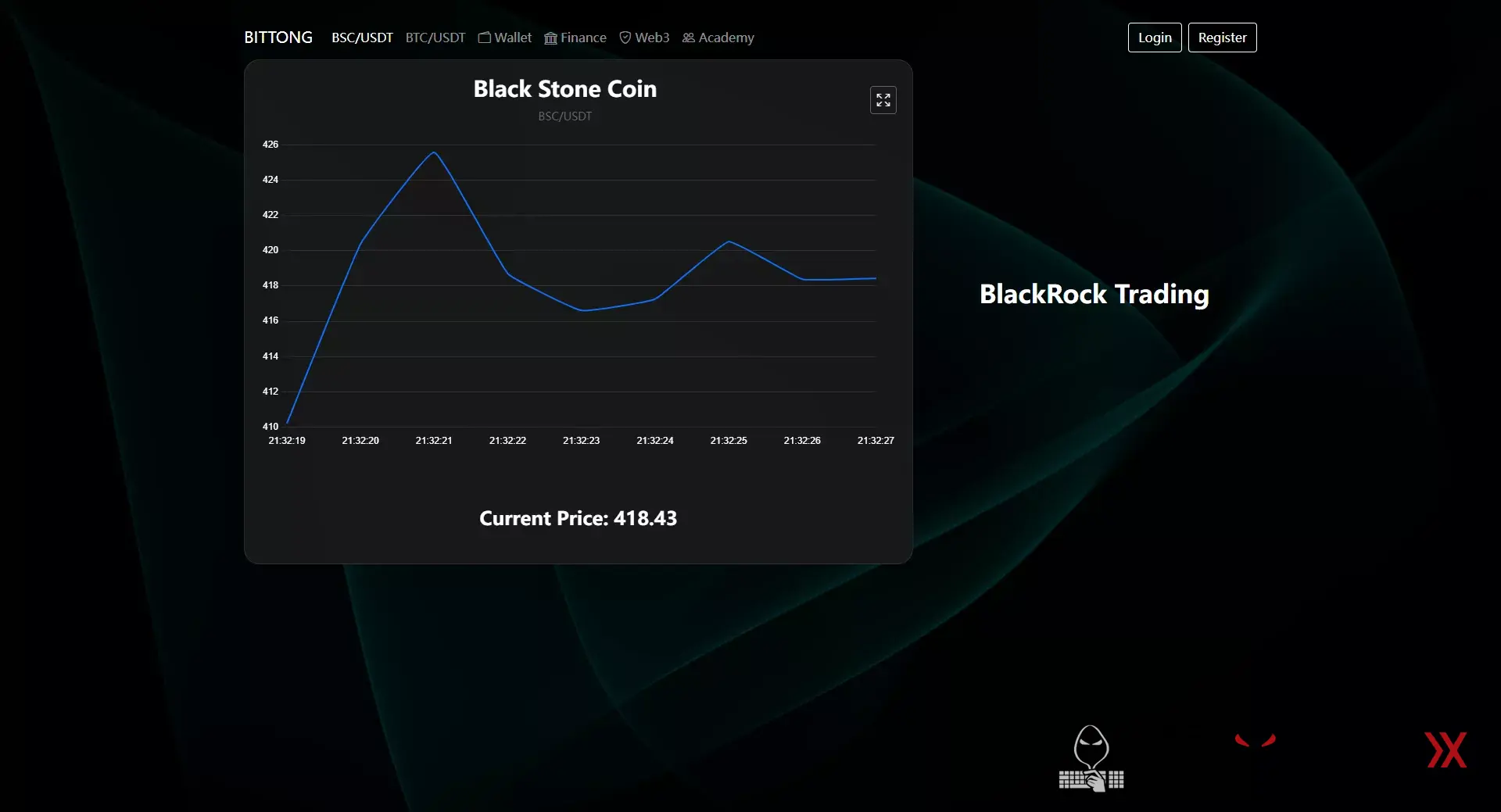Click the 414 price axis label

click(x=270, y=356)
